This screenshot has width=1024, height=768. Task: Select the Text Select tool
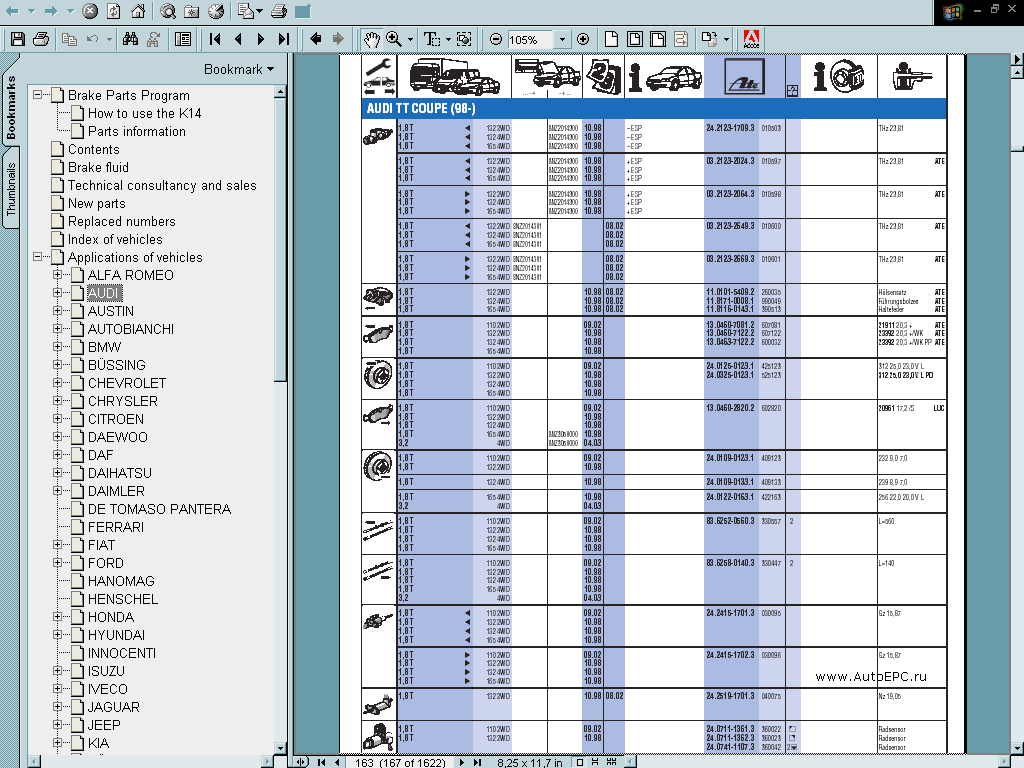point(430,38)
